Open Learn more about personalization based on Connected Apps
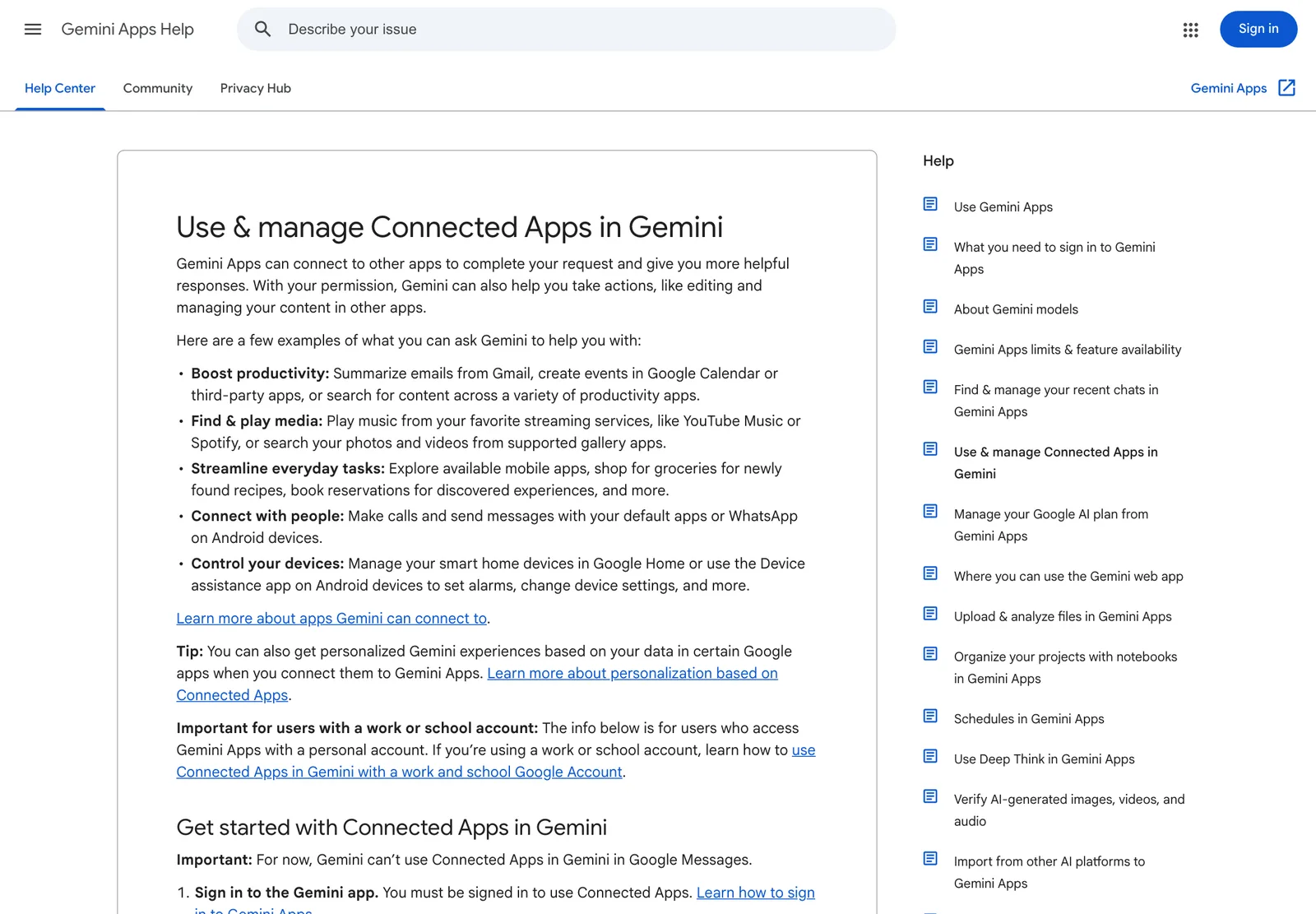This screenshot has height=914, width=1316. pos(477,684)
